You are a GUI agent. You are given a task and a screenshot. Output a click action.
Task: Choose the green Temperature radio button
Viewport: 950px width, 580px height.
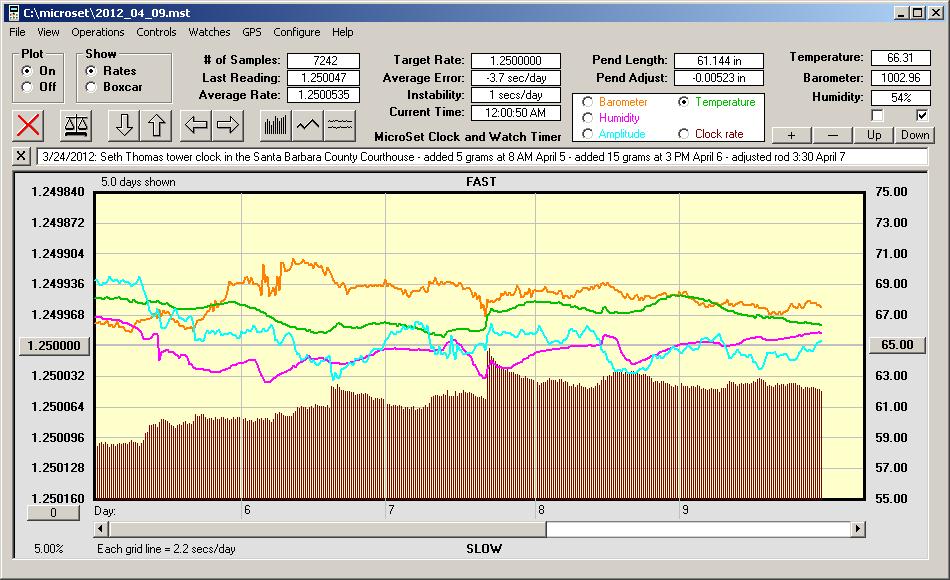coord(683,102)
